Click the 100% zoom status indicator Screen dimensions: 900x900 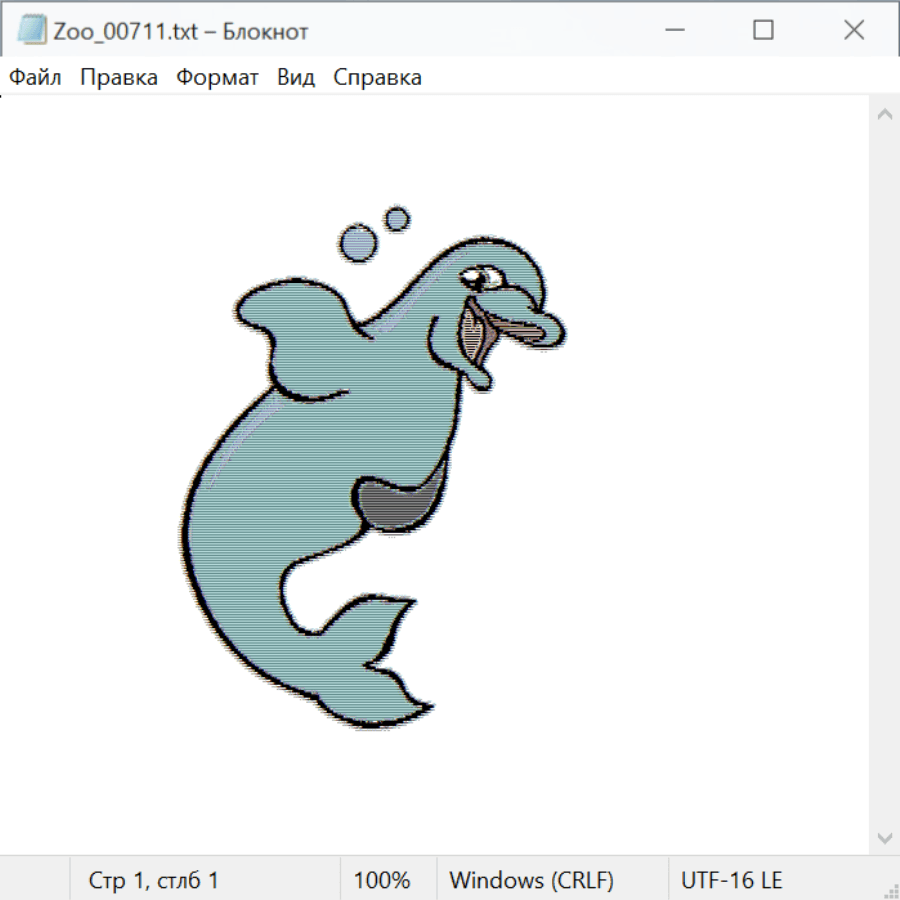point(382,880)
